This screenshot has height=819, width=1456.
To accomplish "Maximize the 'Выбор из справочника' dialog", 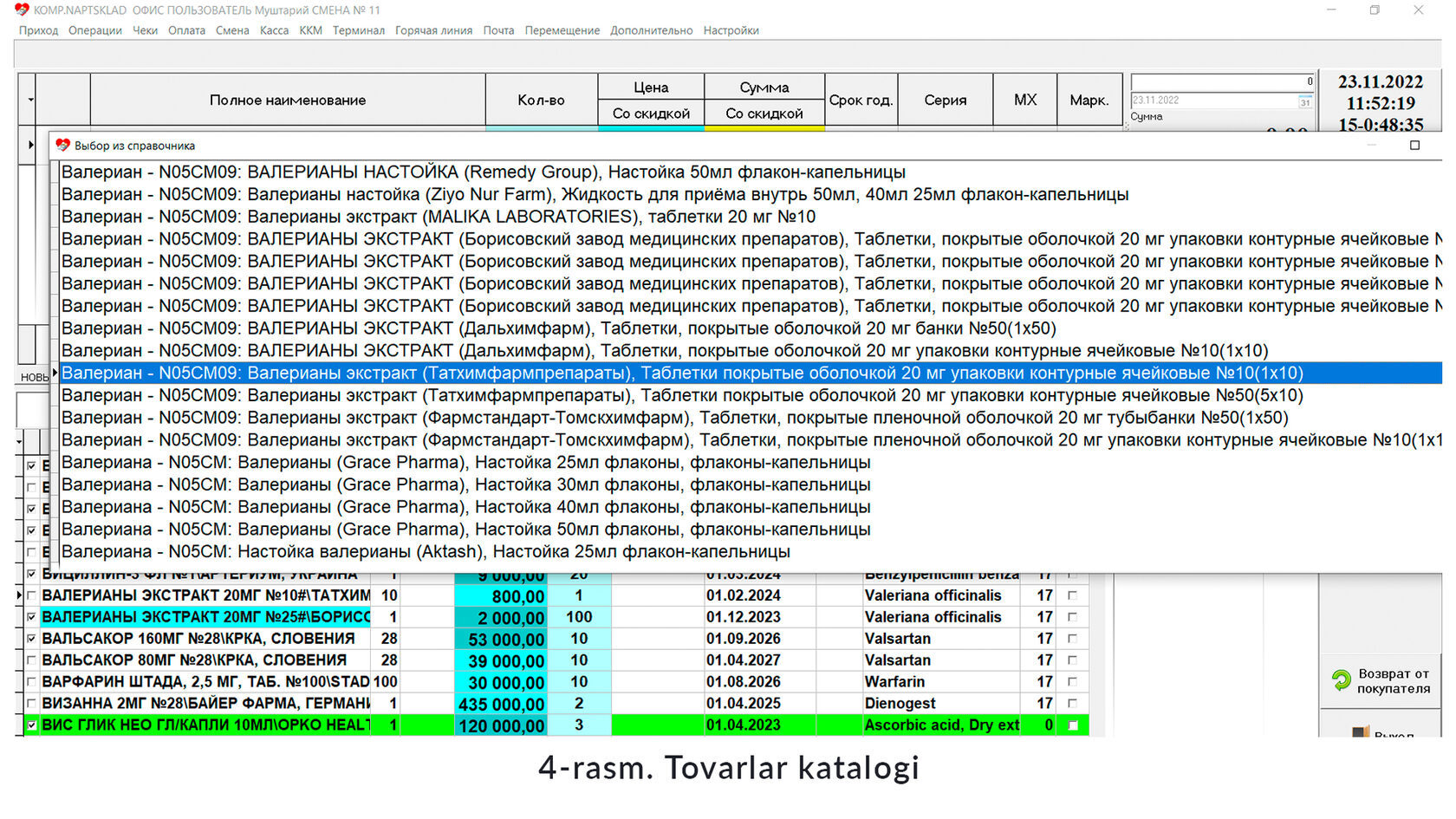I will [1414, 145].
